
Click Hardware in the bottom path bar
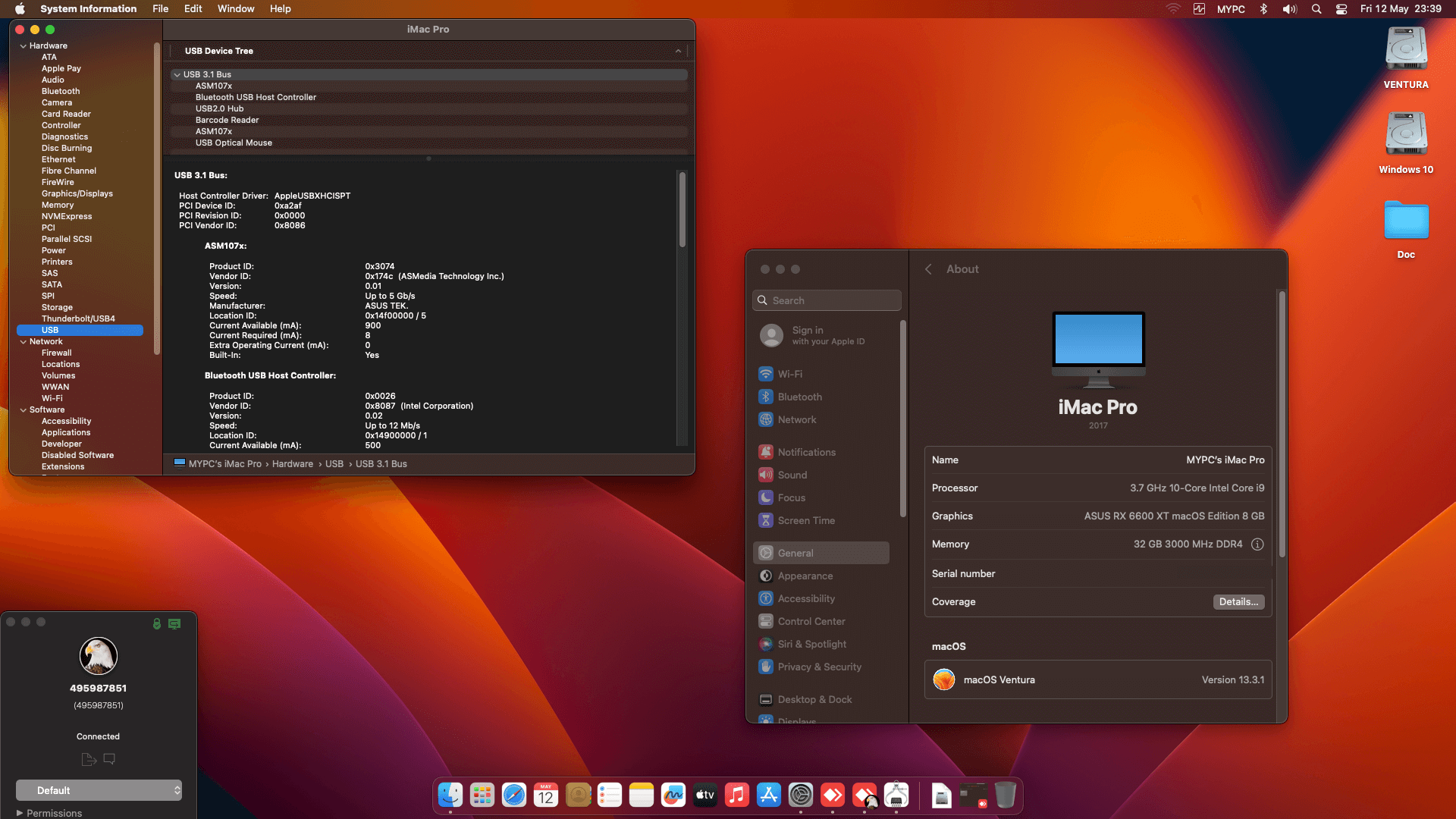(293, 464)
